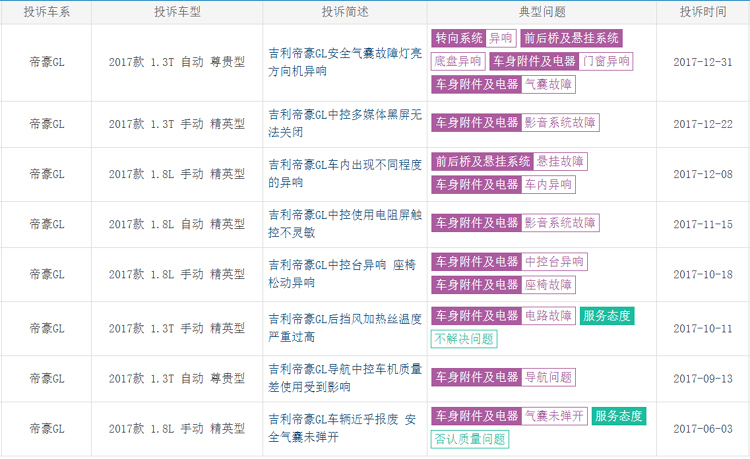This screenshot has width=750, height=459.
Task: Open complaint 吉利帝豪GL导航中控车机质量差
Action: pyautogui.click(x=345, y=378)
